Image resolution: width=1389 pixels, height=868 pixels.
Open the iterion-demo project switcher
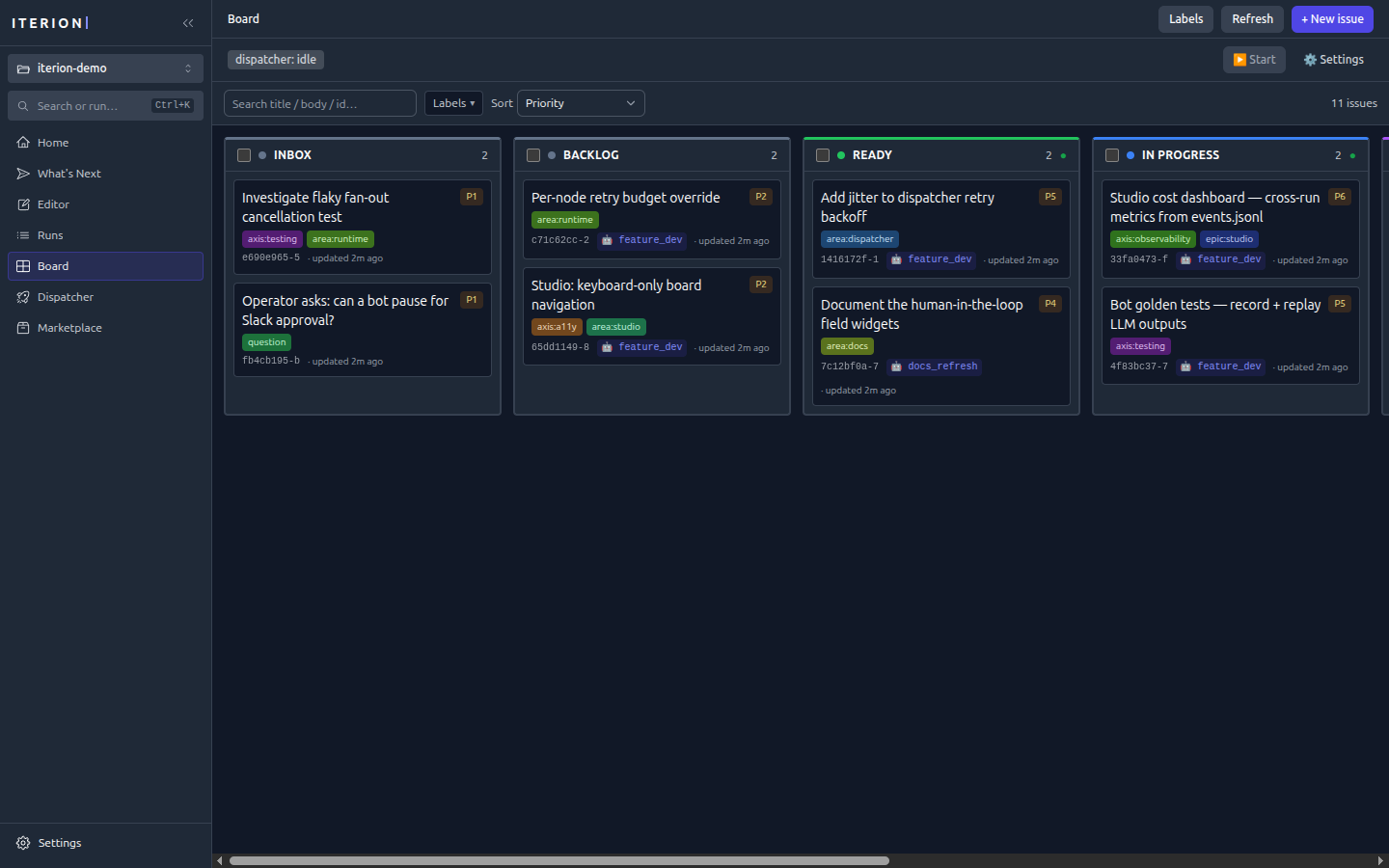pos(105,68)
